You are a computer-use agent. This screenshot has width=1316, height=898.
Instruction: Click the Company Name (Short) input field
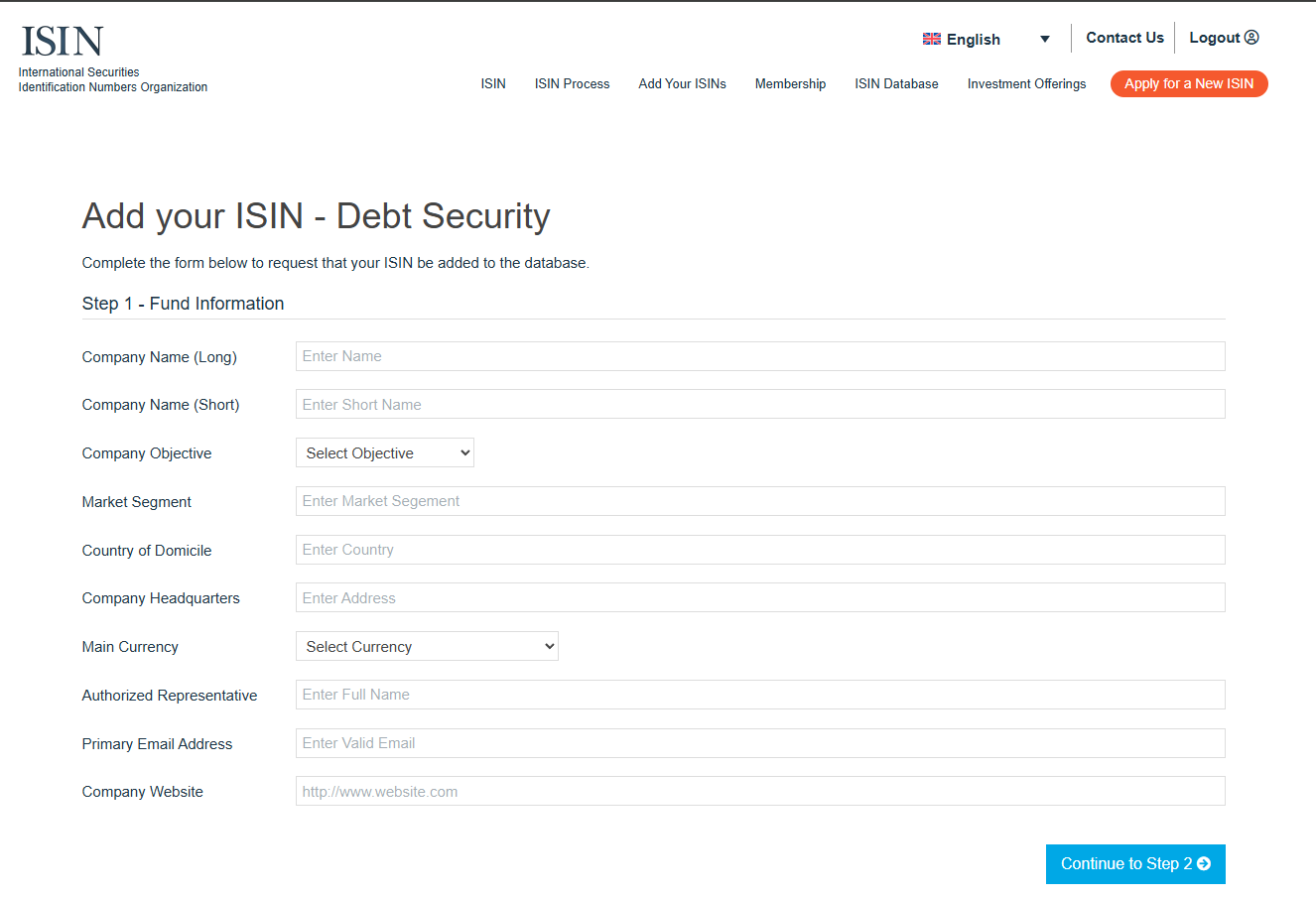coord(760,404)
